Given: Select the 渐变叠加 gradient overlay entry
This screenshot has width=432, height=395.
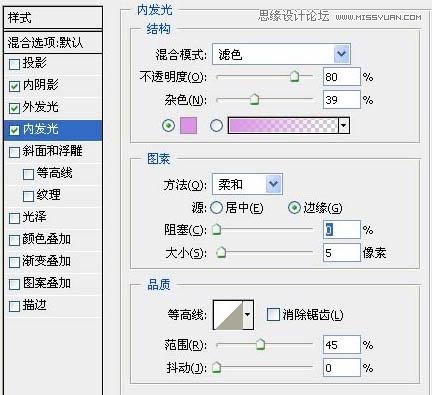Looking at the screenshot, I should pyautogui.click(x=53, y=261).
